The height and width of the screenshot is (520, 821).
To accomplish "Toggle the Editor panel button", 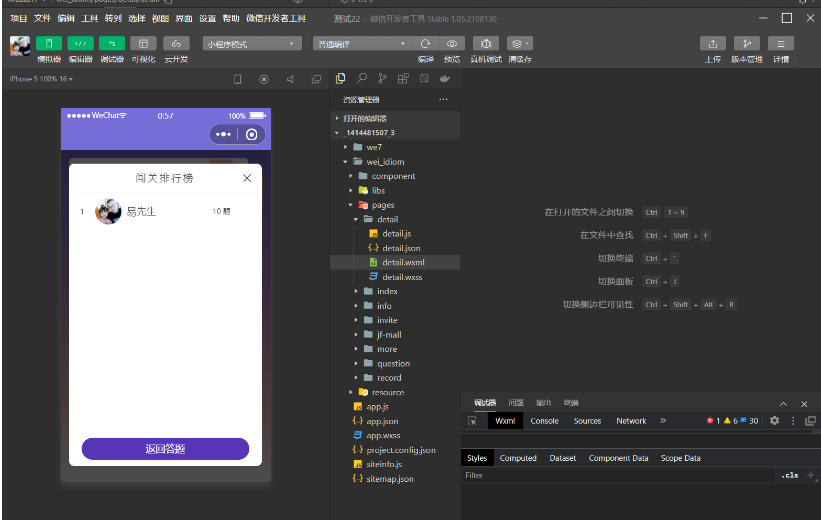I will 81,43.
